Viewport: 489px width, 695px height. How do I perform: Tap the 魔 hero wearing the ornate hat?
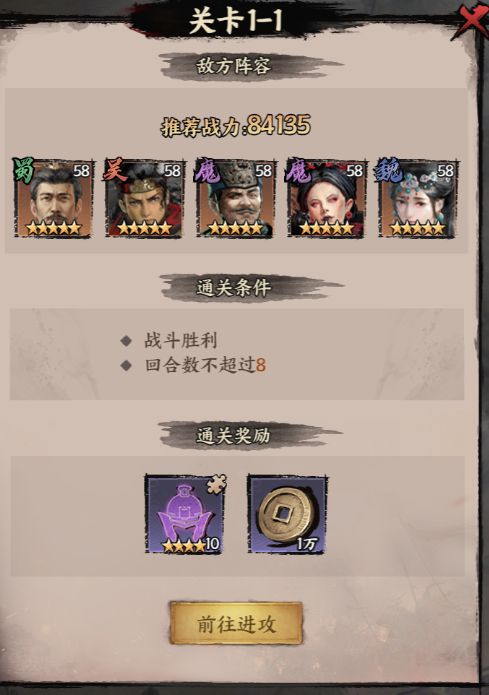(x=235, y=199)
